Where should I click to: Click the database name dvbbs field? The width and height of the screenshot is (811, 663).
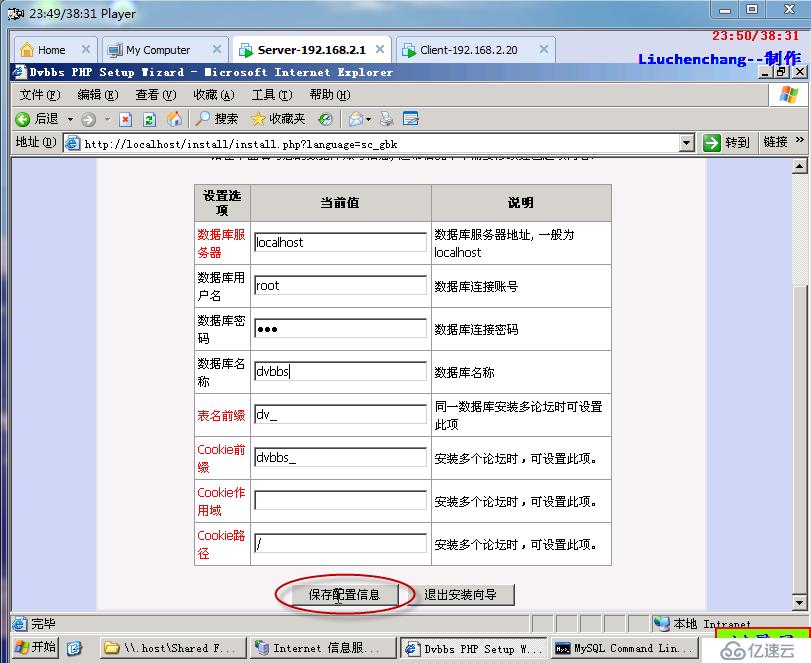pos(340,371)
